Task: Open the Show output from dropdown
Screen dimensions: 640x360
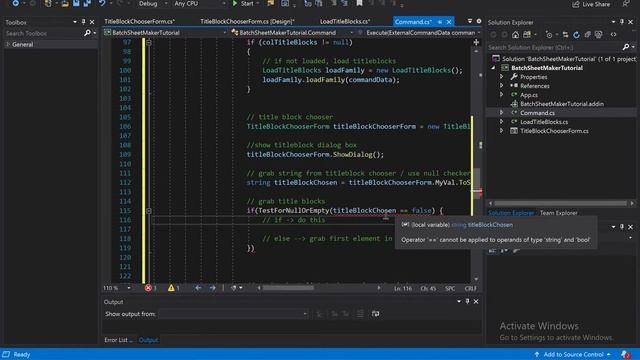Action: 233,314
